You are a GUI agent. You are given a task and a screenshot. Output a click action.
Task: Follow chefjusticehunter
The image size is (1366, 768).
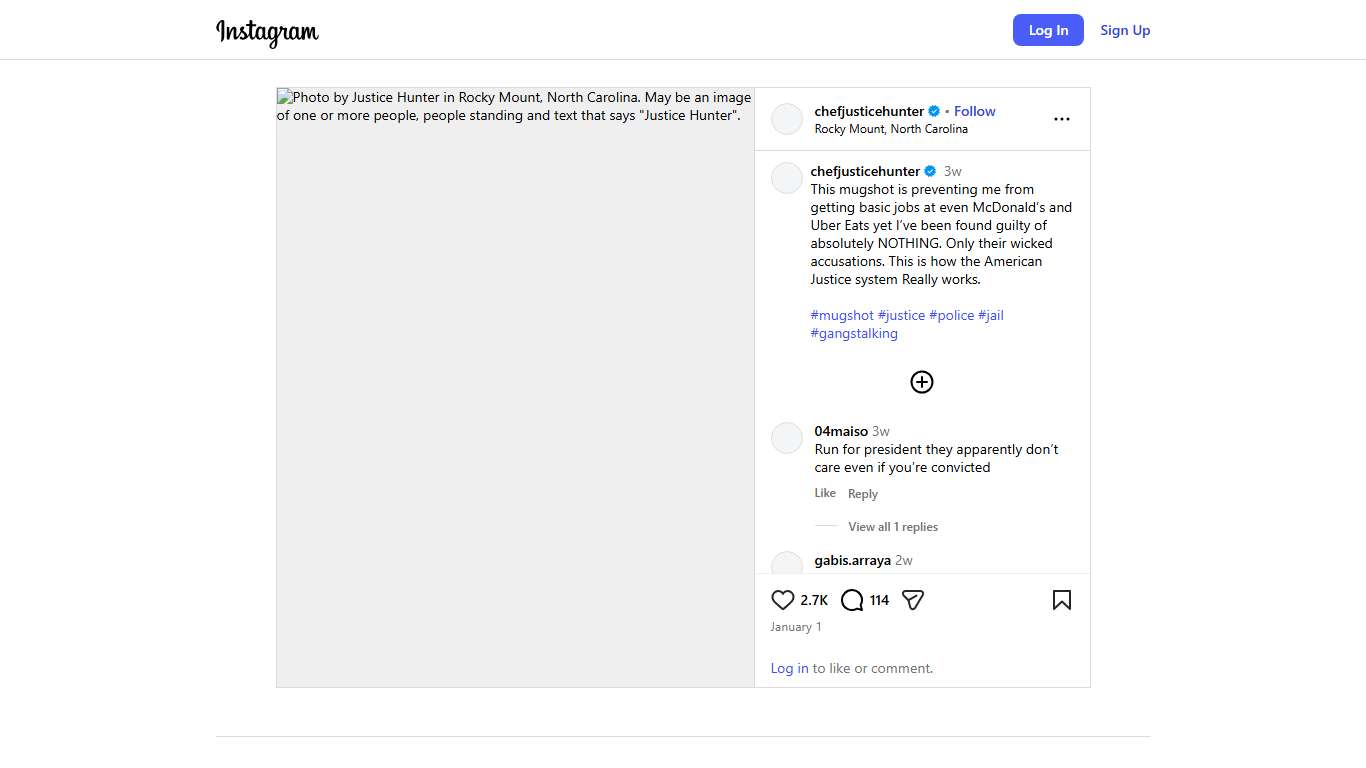[x=974, y=111]
